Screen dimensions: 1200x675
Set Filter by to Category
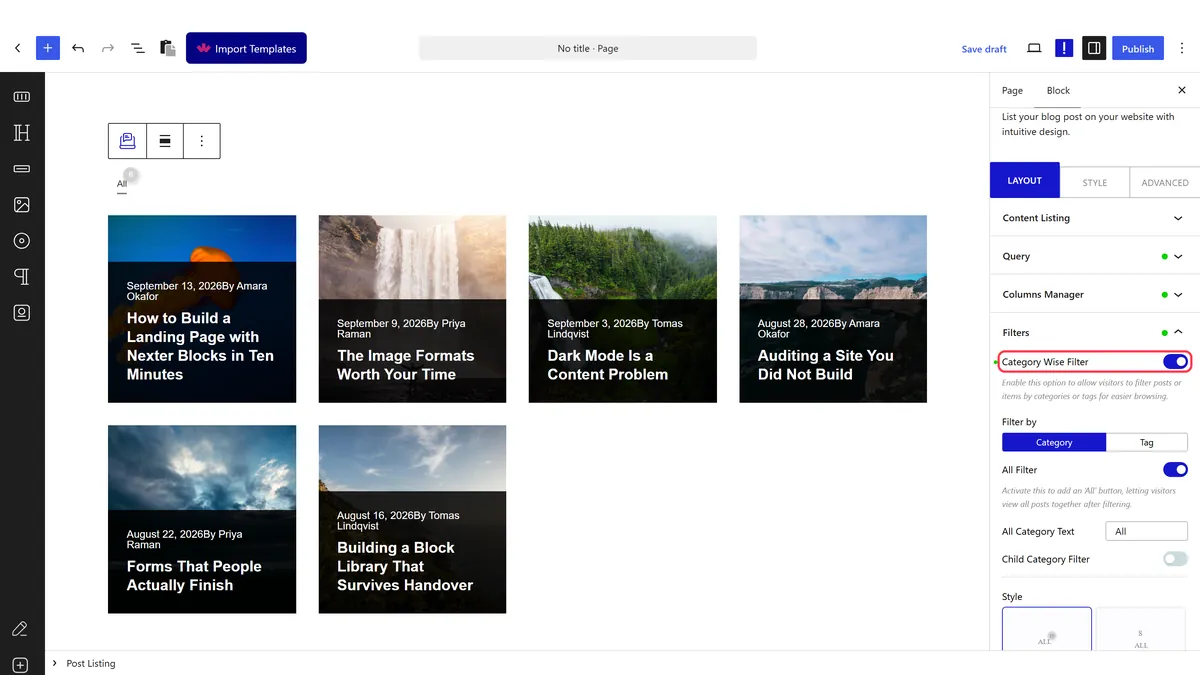point(1054,442)
